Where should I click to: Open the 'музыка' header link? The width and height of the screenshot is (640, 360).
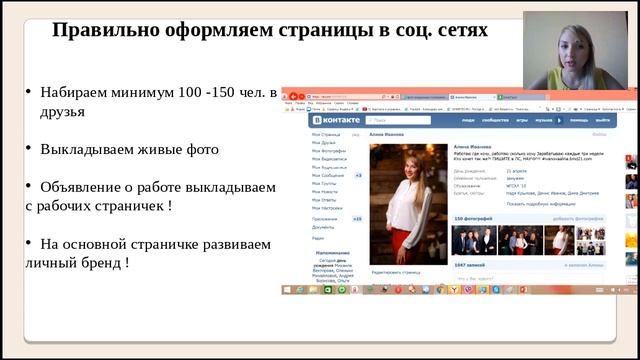click(x=544, y=120)
